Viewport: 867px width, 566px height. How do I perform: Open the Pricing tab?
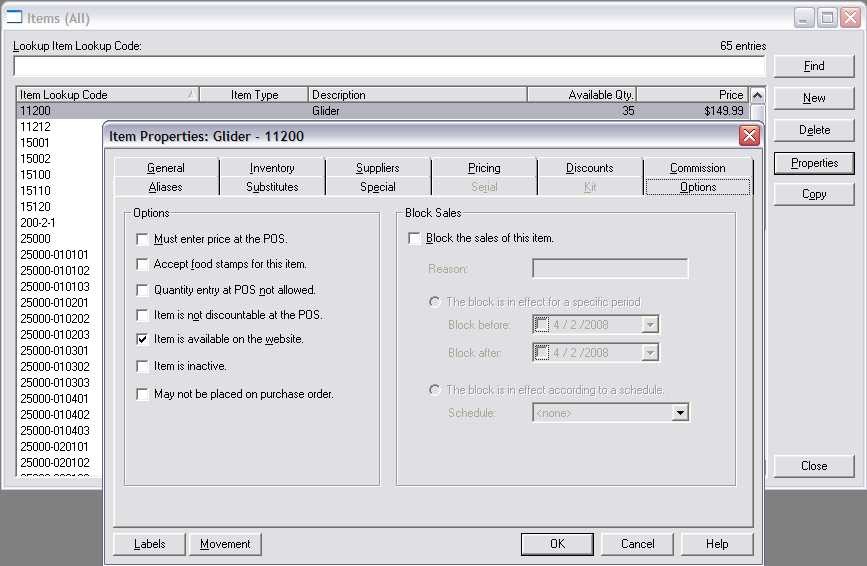(x=484, y=167)
